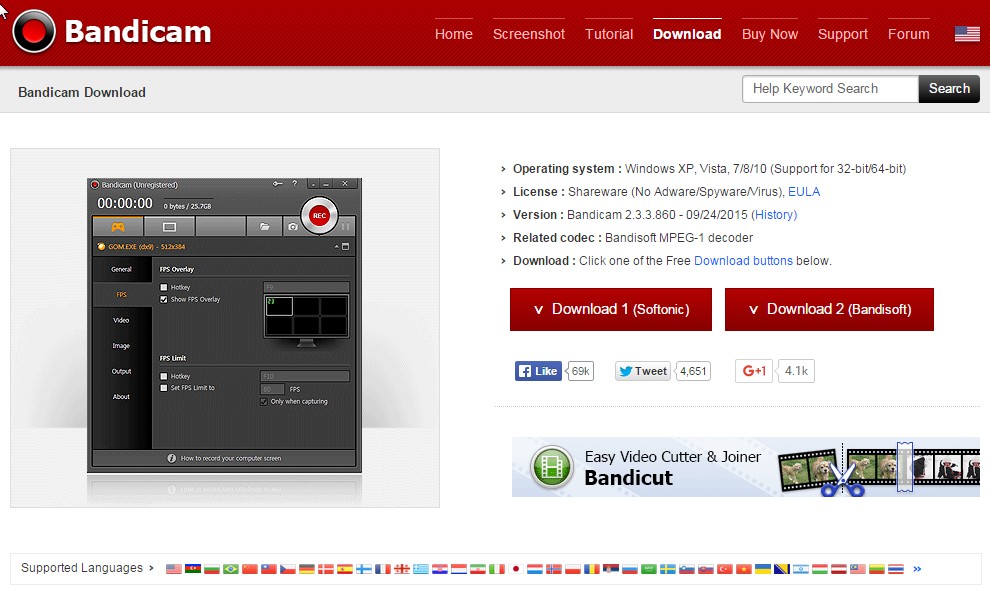
Task: Collapse panel with small up arrow icon
Action: point(337,247)
